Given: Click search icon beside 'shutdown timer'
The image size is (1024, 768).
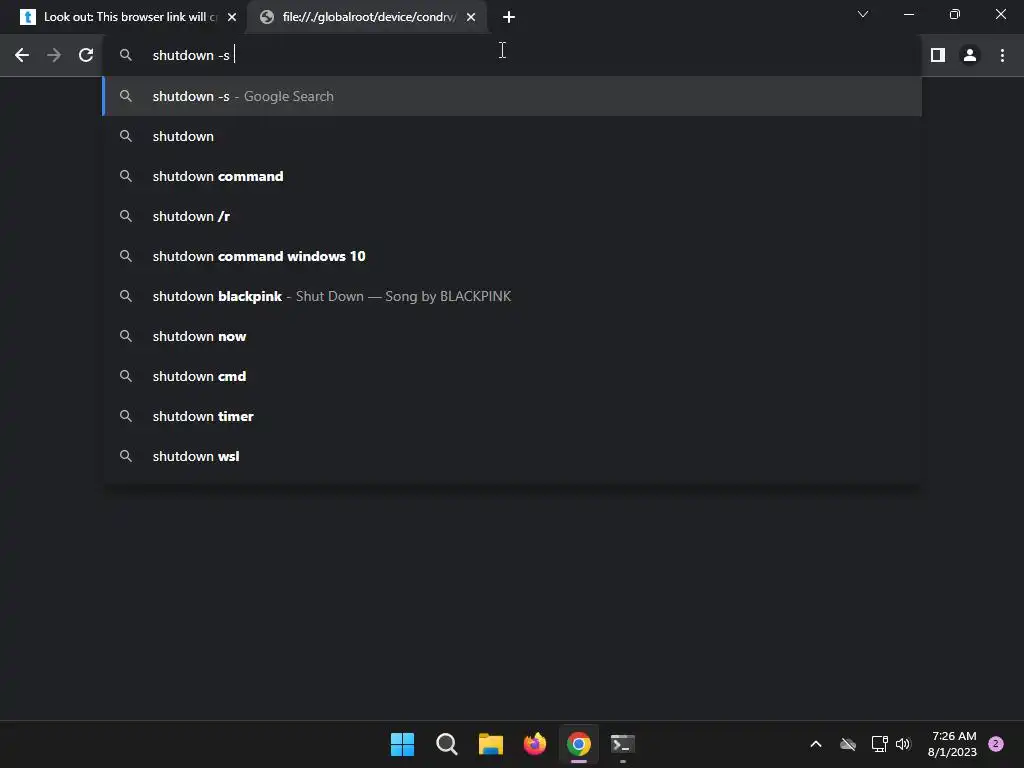Looking at the screenshot, I should click(x=125, y=416).
